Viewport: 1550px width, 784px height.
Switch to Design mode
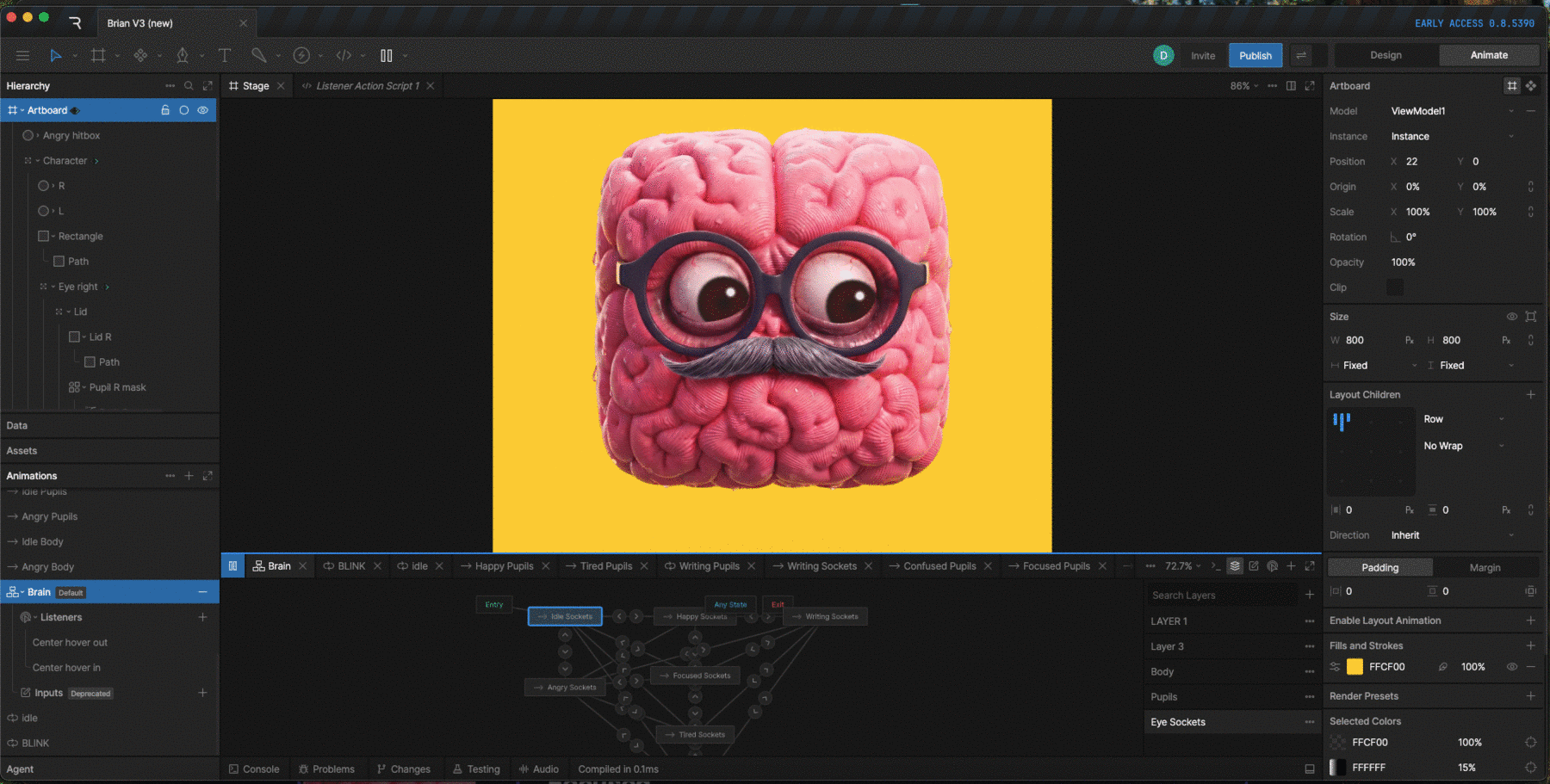click(x=1386, y=55)
